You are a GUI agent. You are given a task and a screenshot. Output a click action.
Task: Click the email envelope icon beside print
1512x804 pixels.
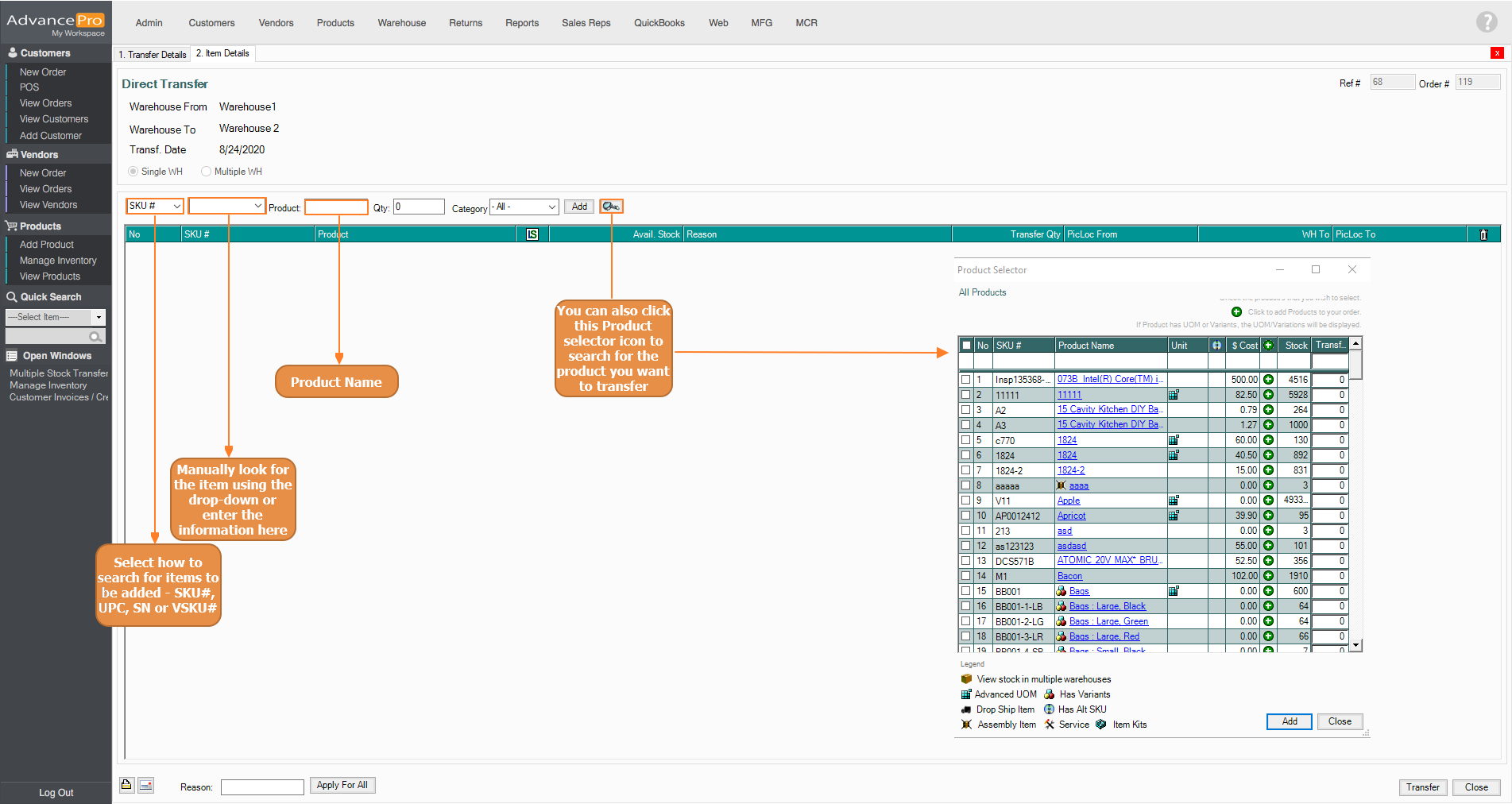(146, 785)
